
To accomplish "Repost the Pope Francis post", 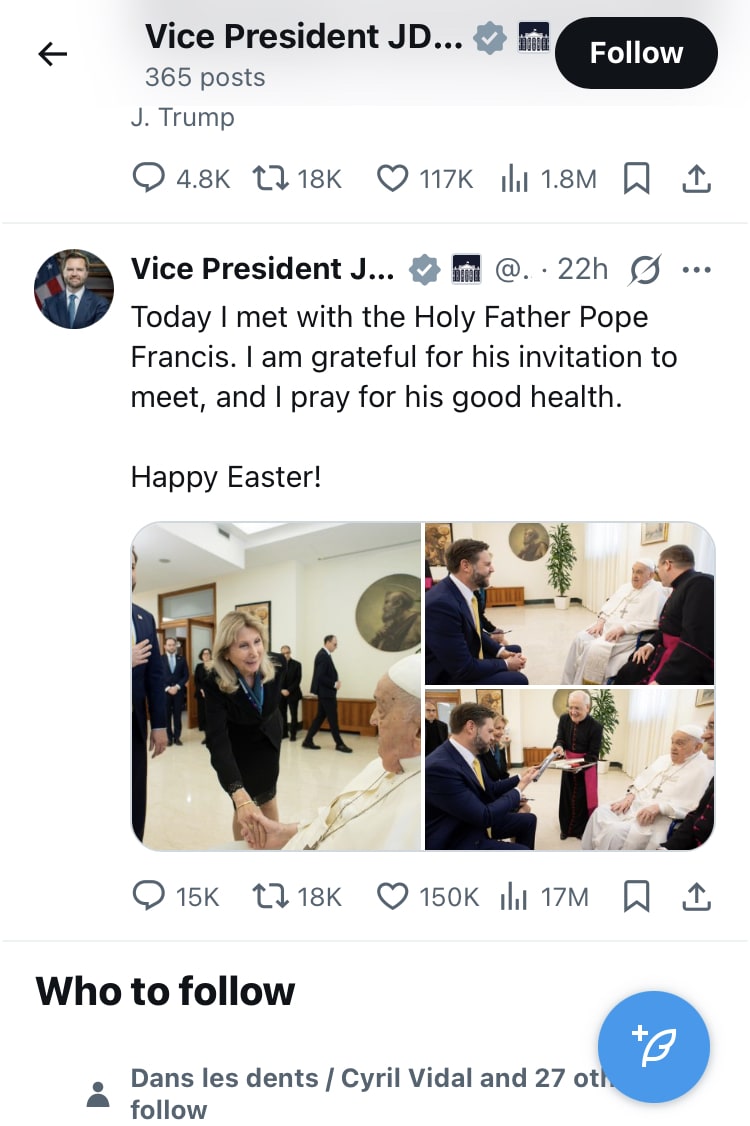I will (x=269, y=897).
